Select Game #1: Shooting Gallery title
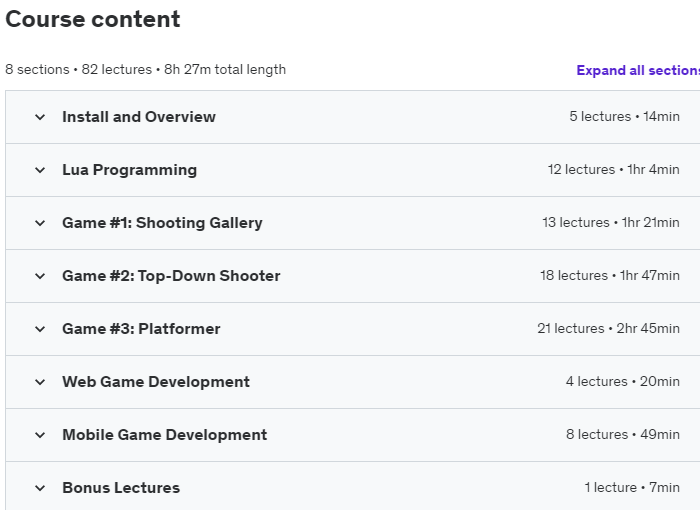The image size is (700, 510). tap(162, 223)
